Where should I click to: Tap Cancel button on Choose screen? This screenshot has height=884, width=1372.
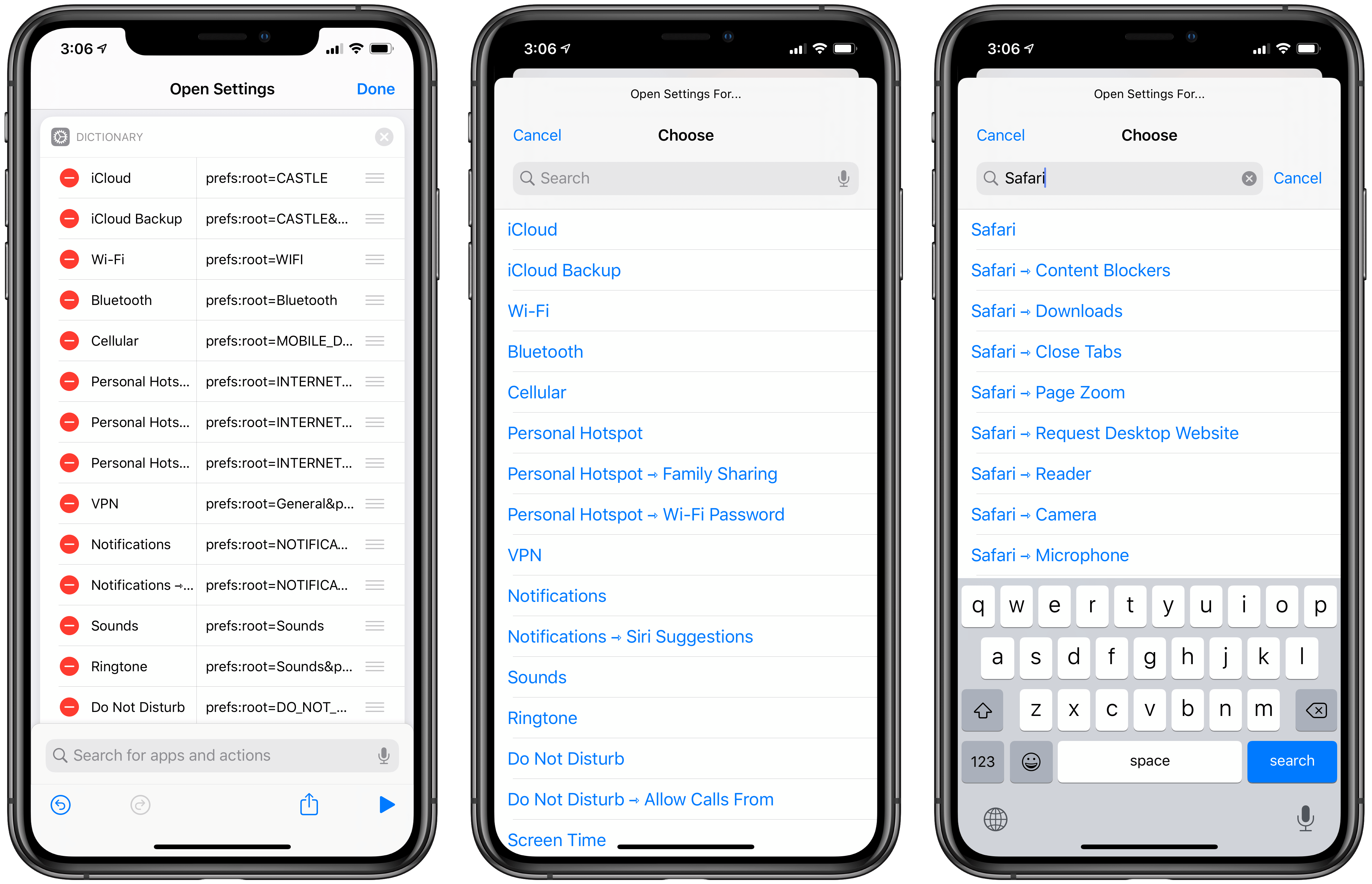pos(536,135)
